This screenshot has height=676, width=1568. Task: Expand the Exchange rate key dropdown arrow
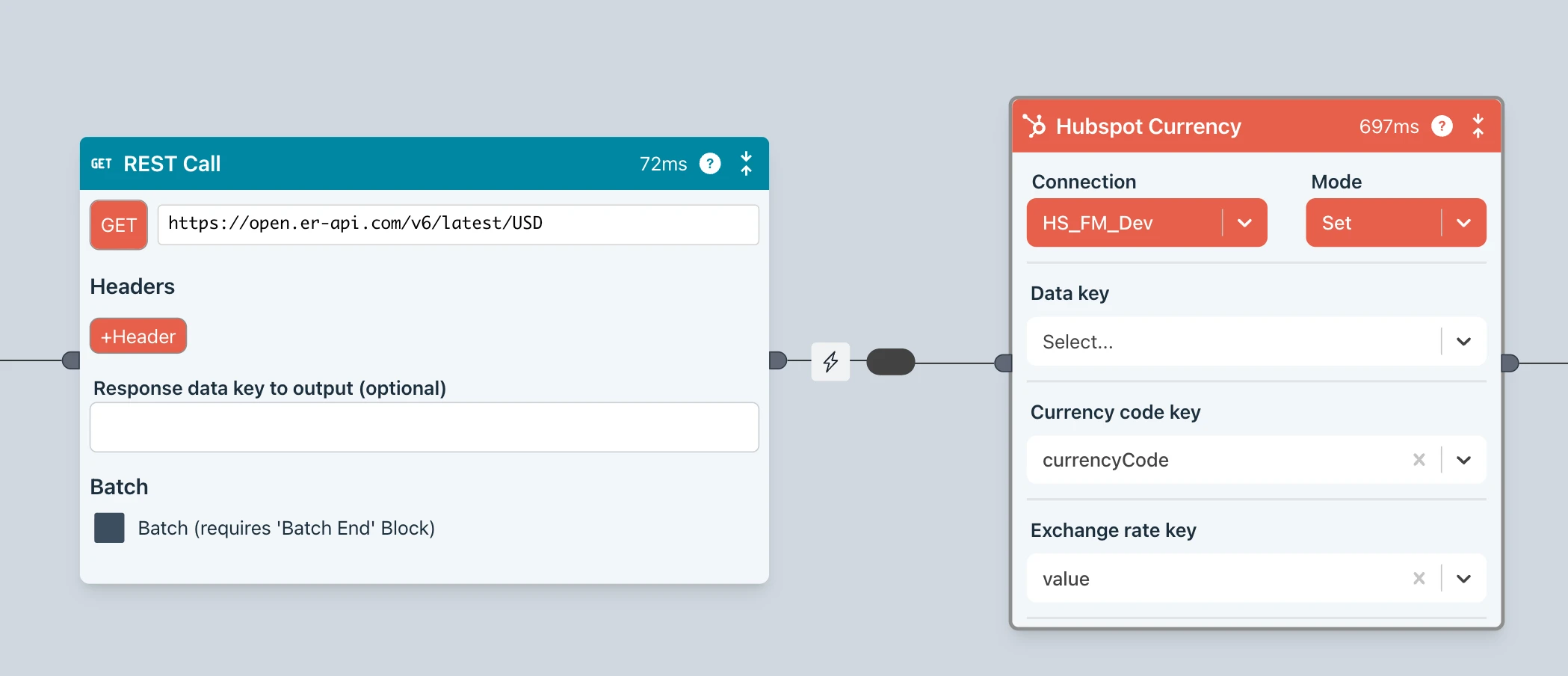pyautogui.click(x=1463, y=578)
